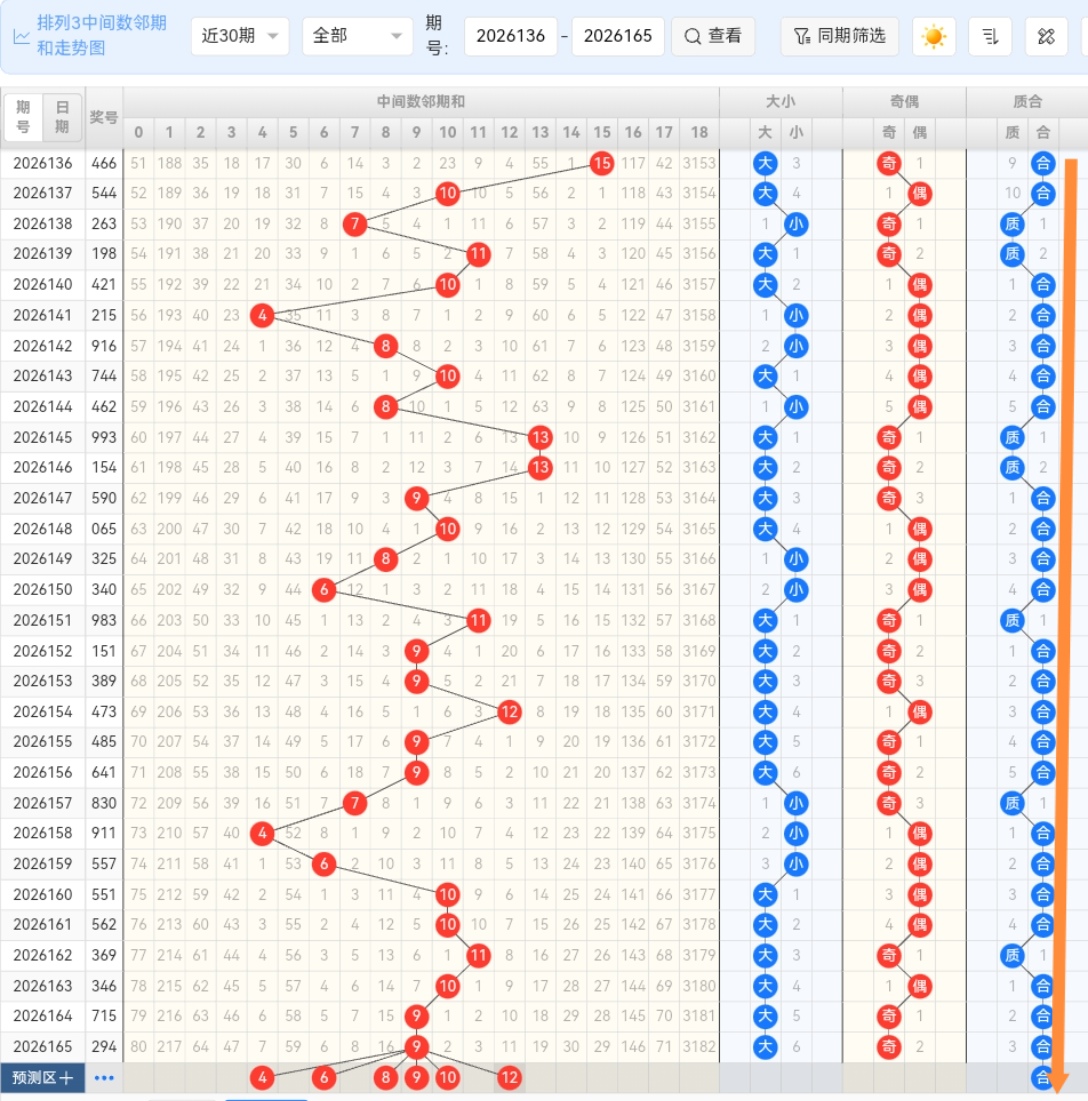The image size is (1088, 1101).
Task: Toggle the sun brightness theme icon
Action: pos(933,37)
